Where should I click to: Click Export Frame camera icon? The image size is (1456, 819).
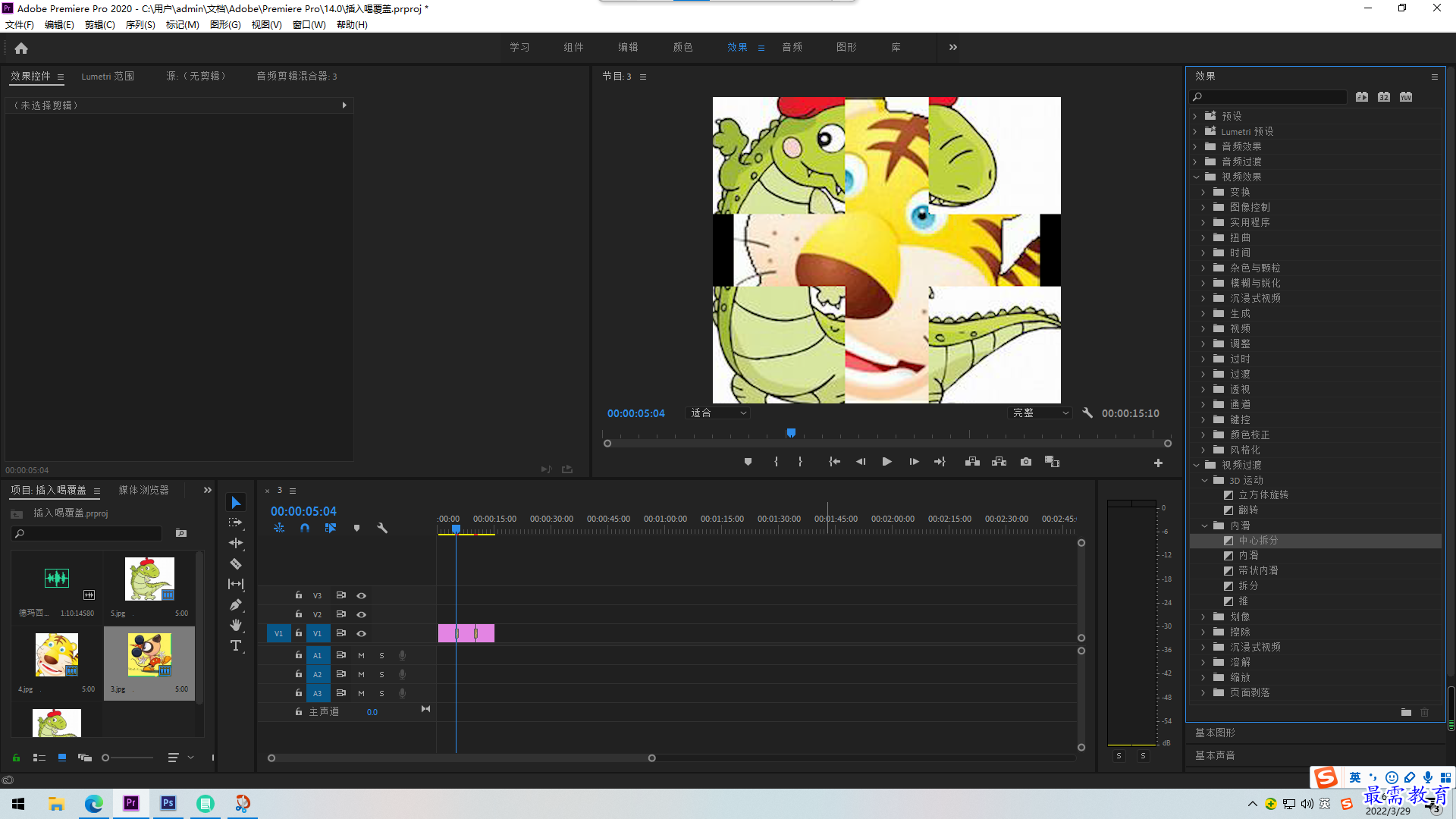tap(1026, 462)
